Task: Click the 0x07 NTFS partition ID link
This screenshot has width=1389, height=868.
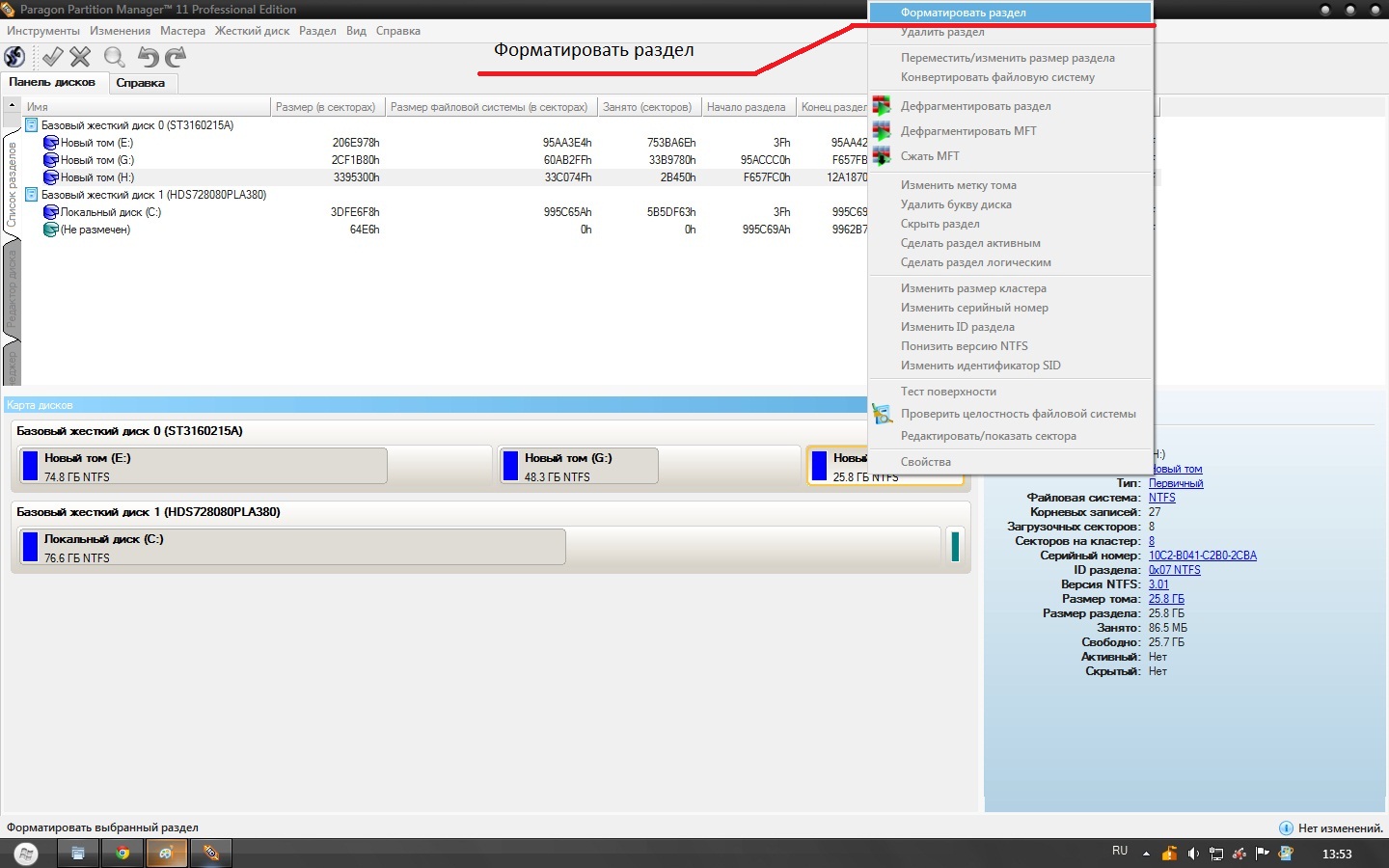Action: (1175, 570)
